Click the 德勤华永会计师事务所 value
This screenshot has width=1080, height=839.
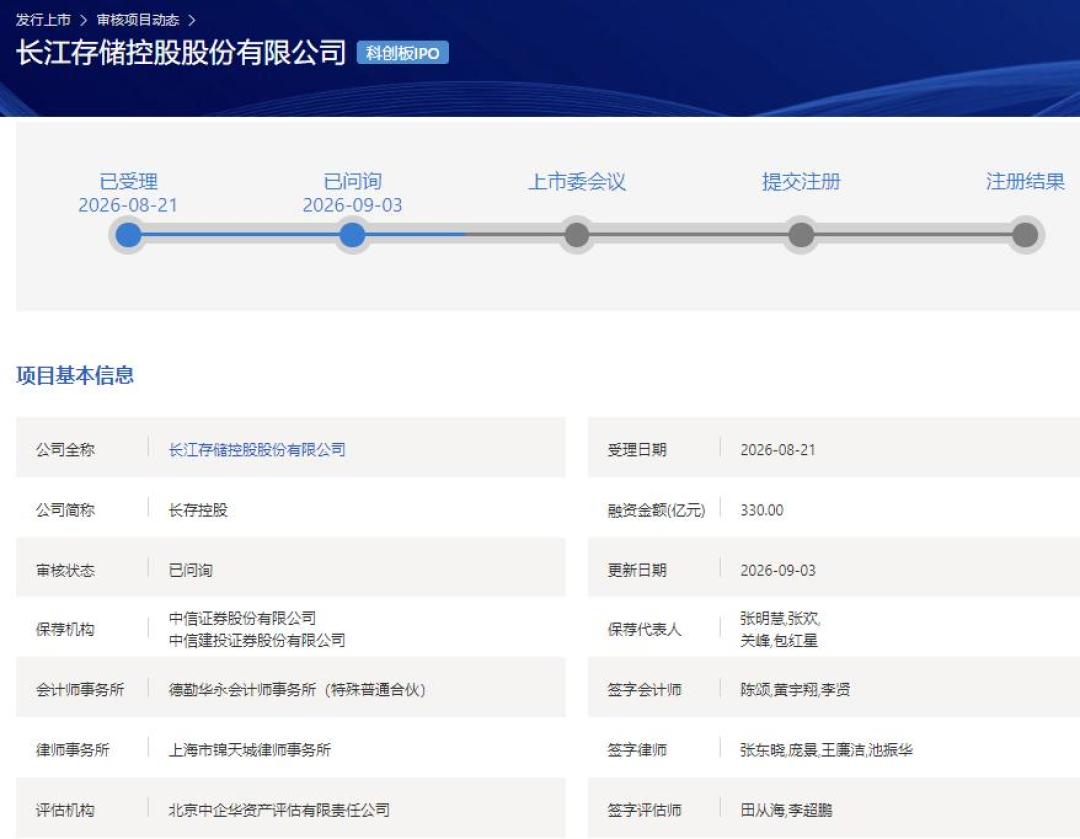point(297,690)
